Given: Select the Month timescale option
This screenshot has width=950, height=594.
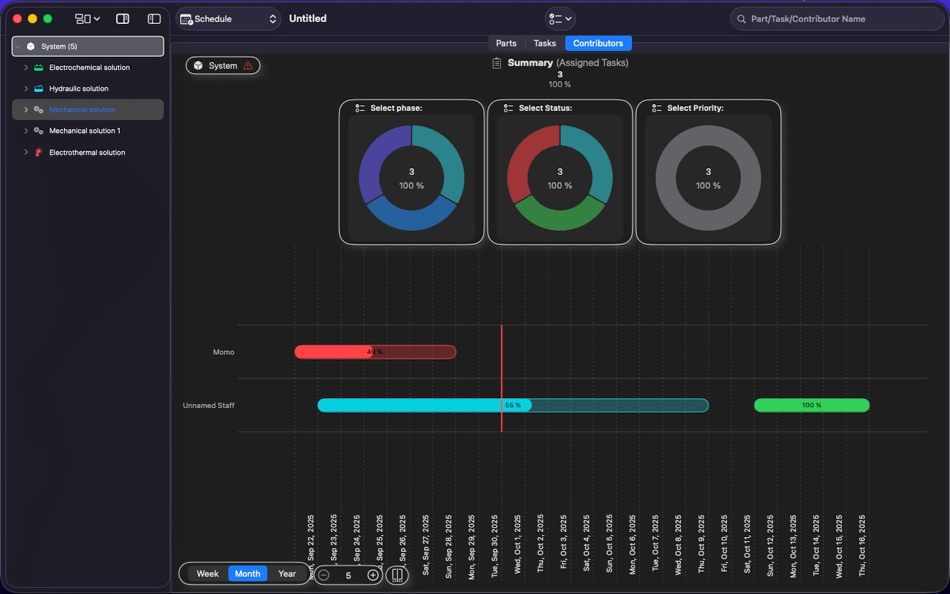Looking at the screenshot, I should pos(247,573).
